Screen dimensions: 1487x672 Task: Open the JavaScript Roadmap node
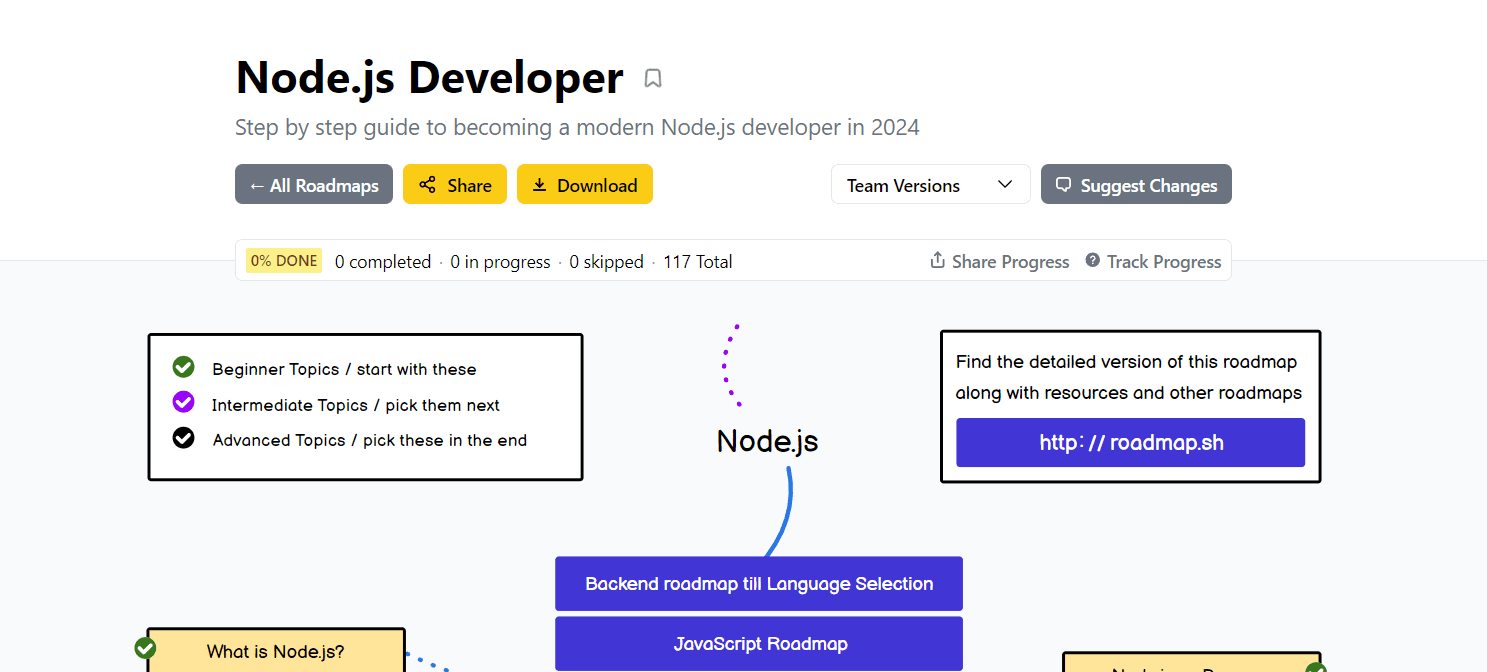759,644
